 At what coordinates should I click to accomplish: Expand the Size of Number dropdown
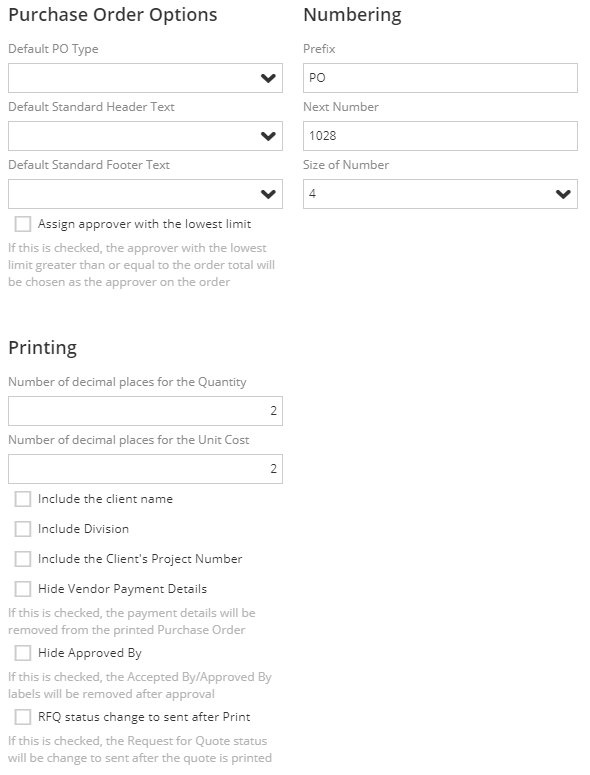pyautogui.click(x=440, y=194)
